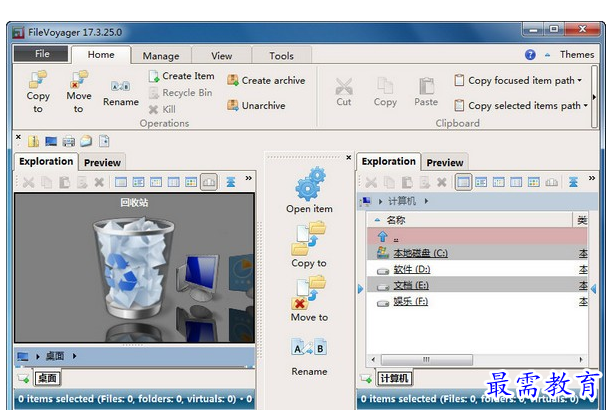Collapse ribbon with arrow beside Themes

[x=548, y=55]
